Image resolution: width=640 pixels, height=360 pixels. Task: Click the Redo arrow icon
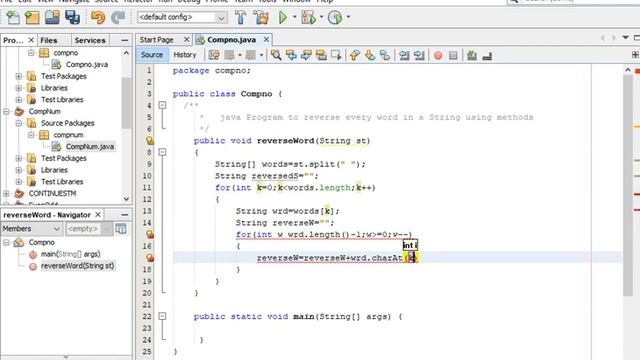pos(118,17)
